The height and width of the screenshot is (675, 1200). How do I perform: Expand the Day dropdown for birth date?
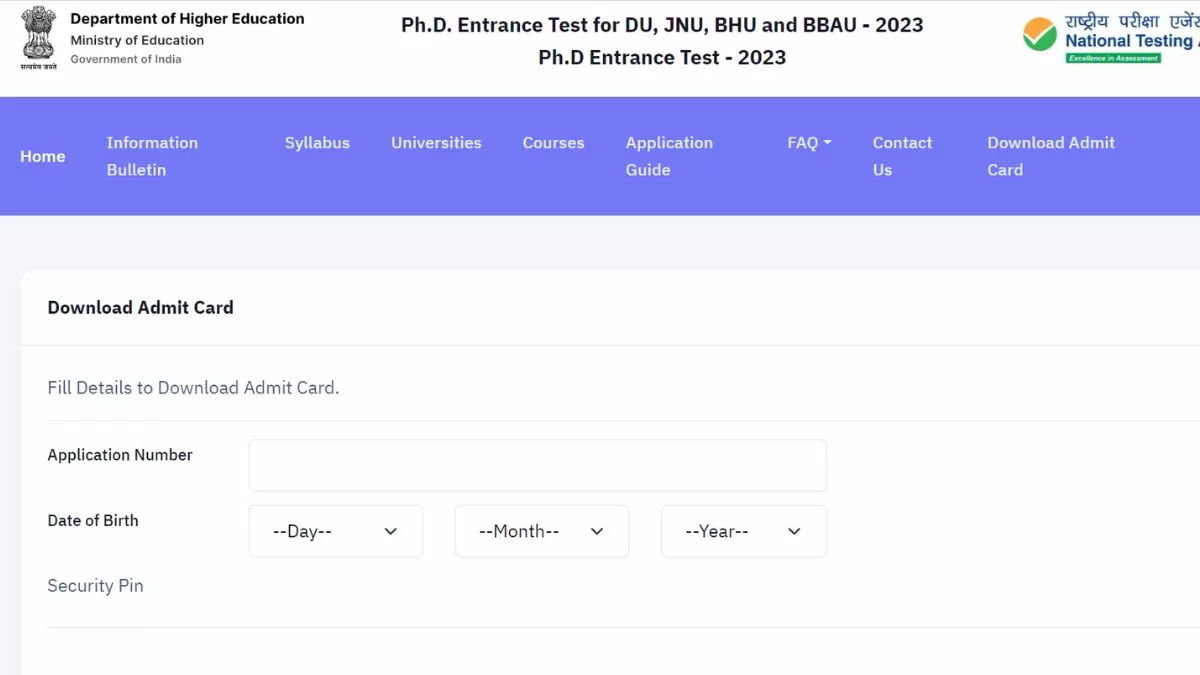pos(336,531)
